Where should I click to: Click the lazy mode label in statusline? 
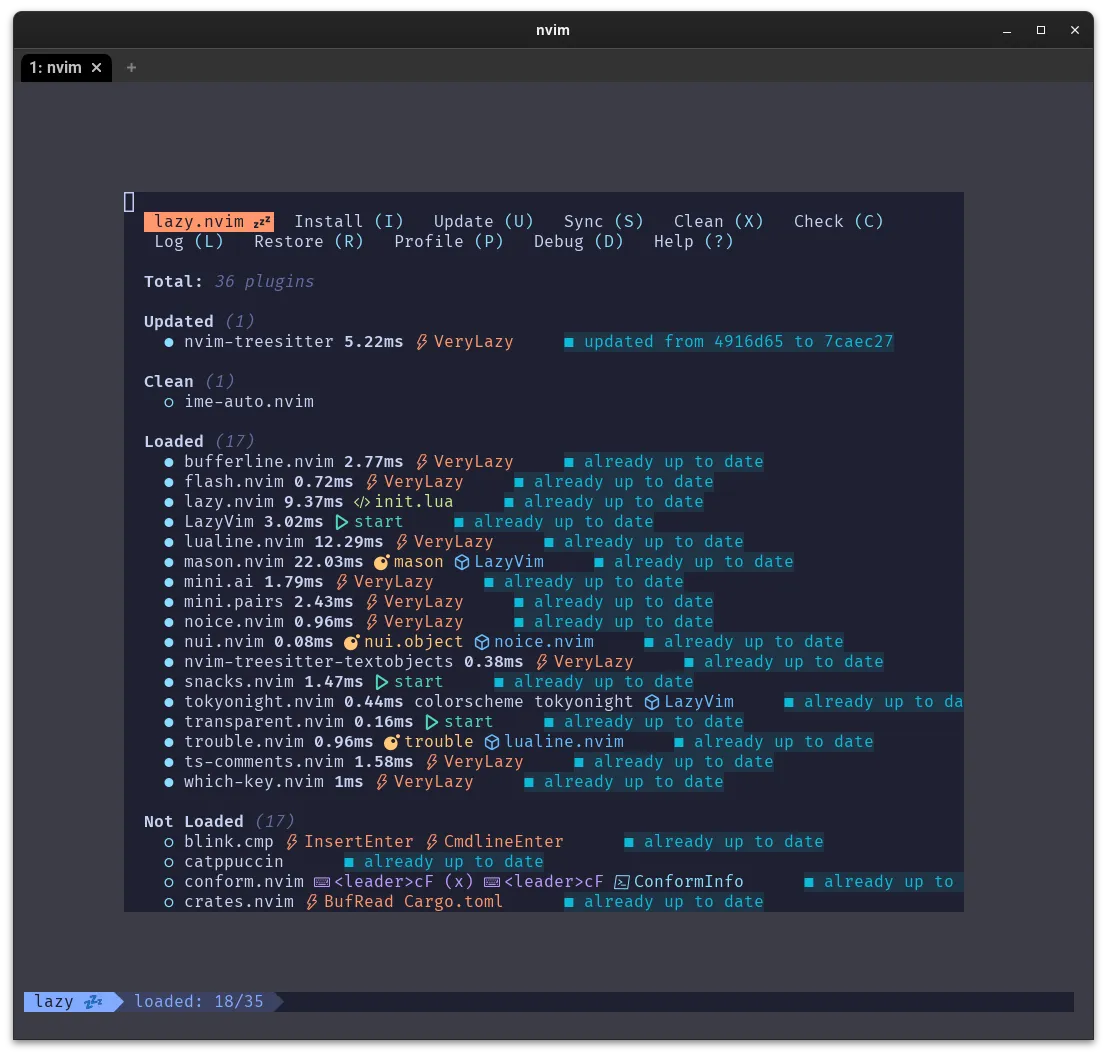[x=54, y=1002]
